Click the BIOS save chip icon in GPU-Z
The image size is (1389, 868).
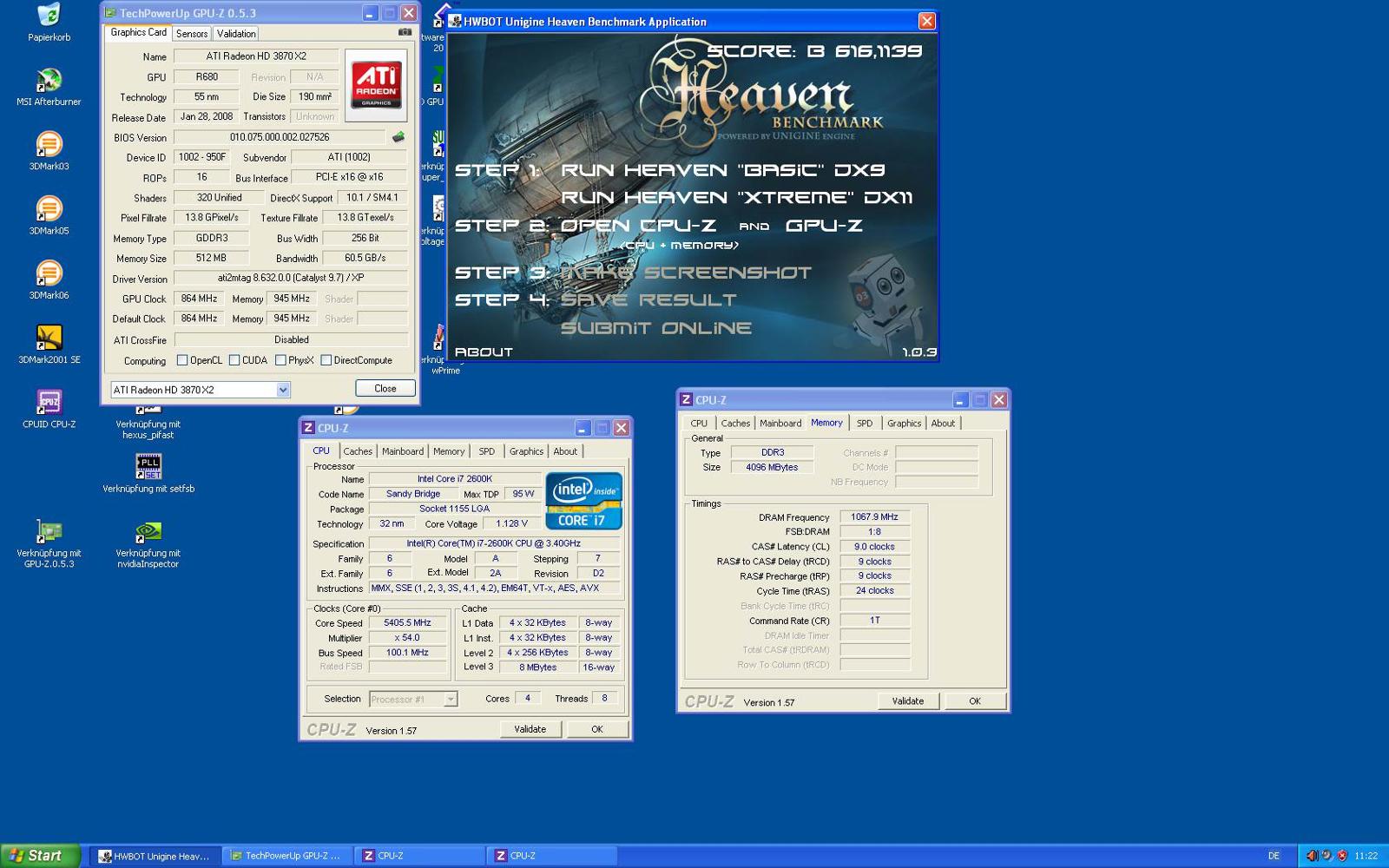[x=398, y=136]
